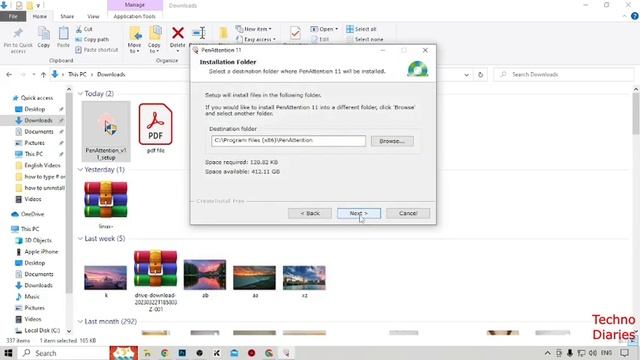The image size is (640, 360).
Task: Select drive-download archive file
Action: 156,281
